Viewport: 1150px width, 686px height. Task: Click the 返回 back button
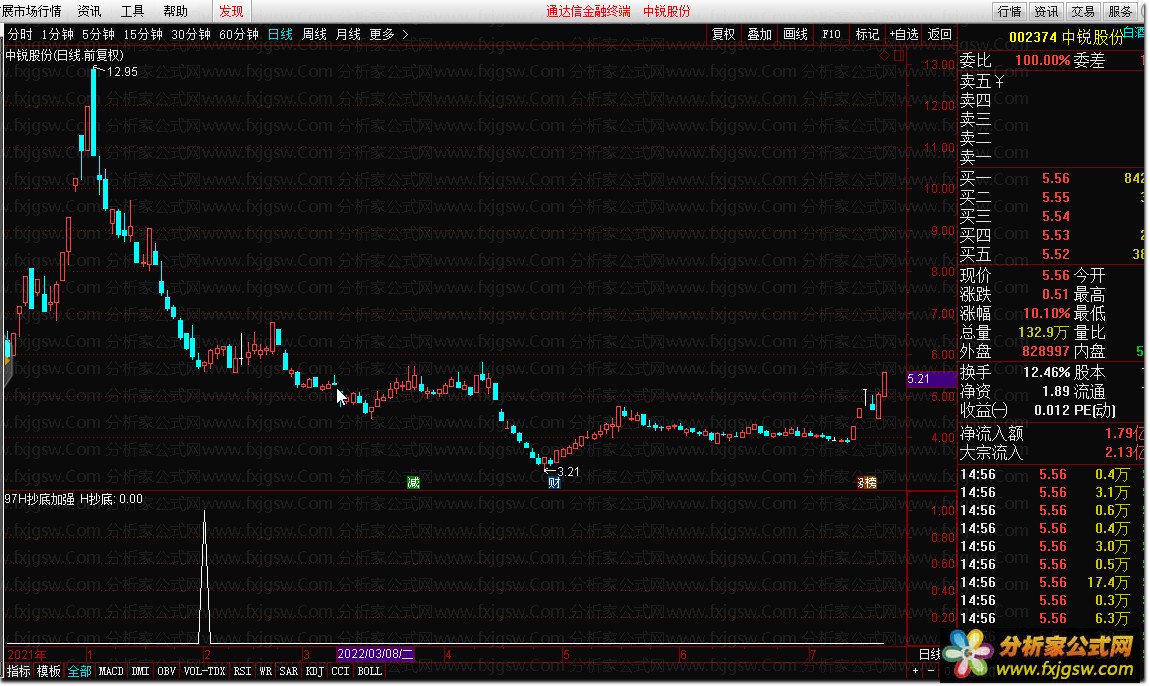tap(940, 34)
